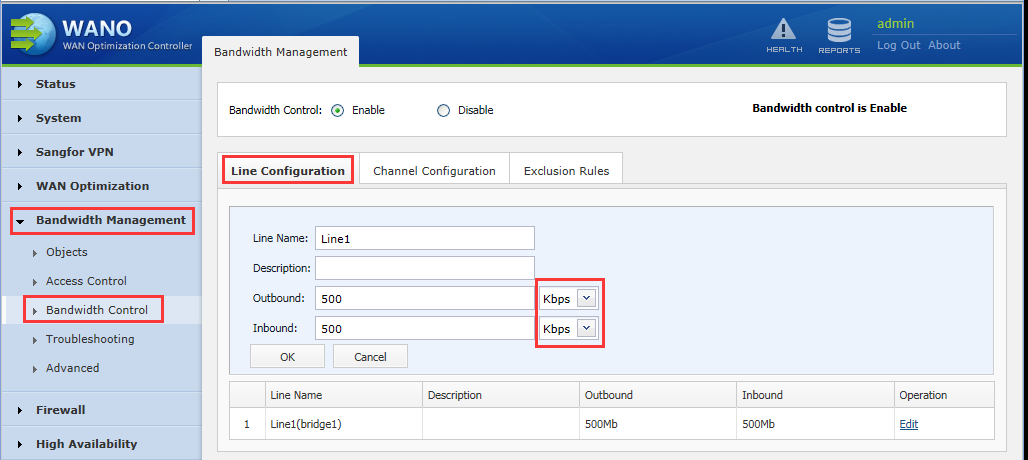Screen dimensions: 1028x460
Task: Open Troubleshooting in the sidebar
Action: pyautogui.click(x=90, y=339)
